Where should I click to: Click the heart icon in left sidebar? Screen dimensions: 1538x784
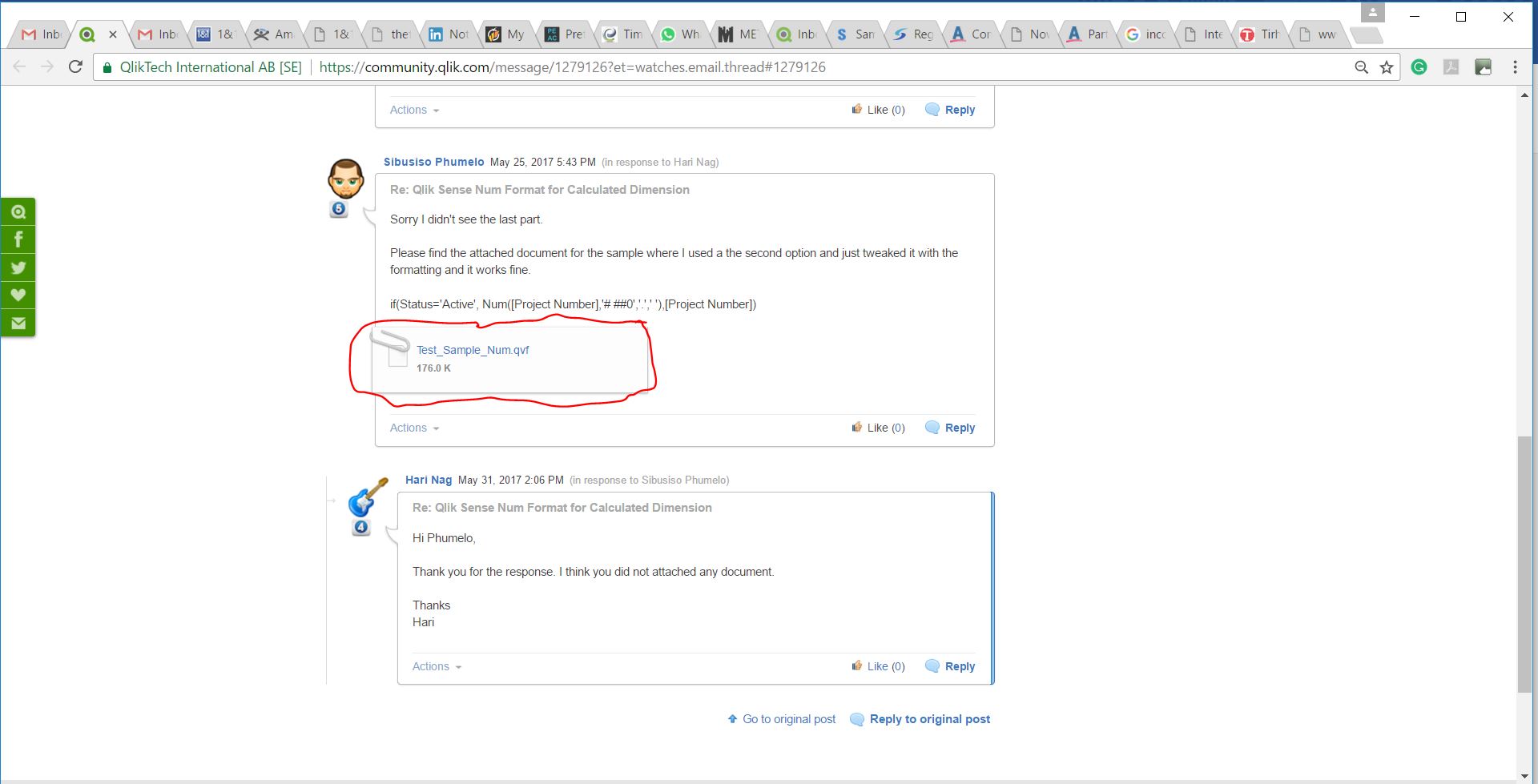18,295
